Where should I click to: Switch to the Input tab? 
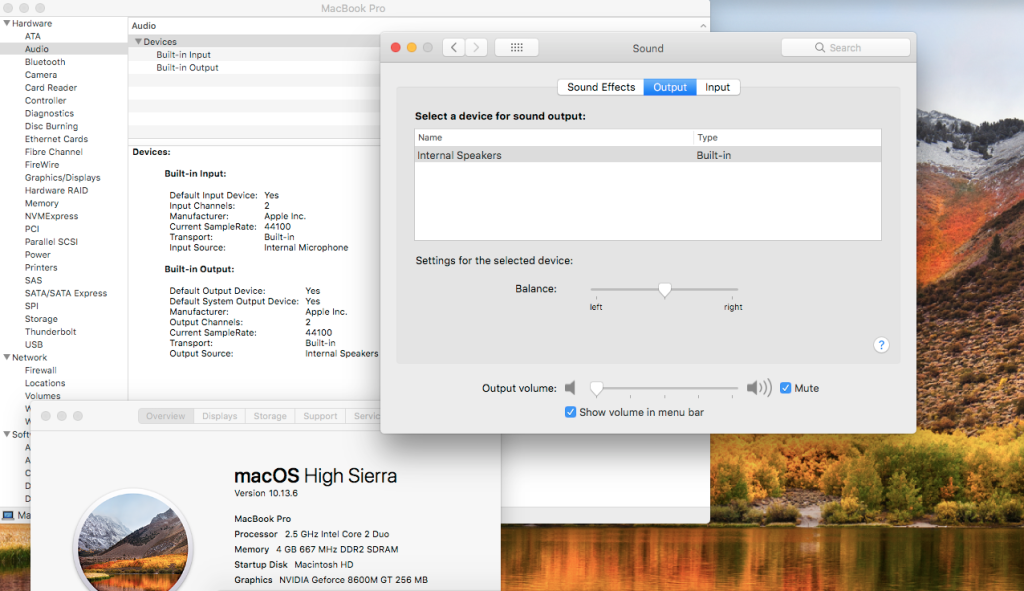(x=717, y=87)
